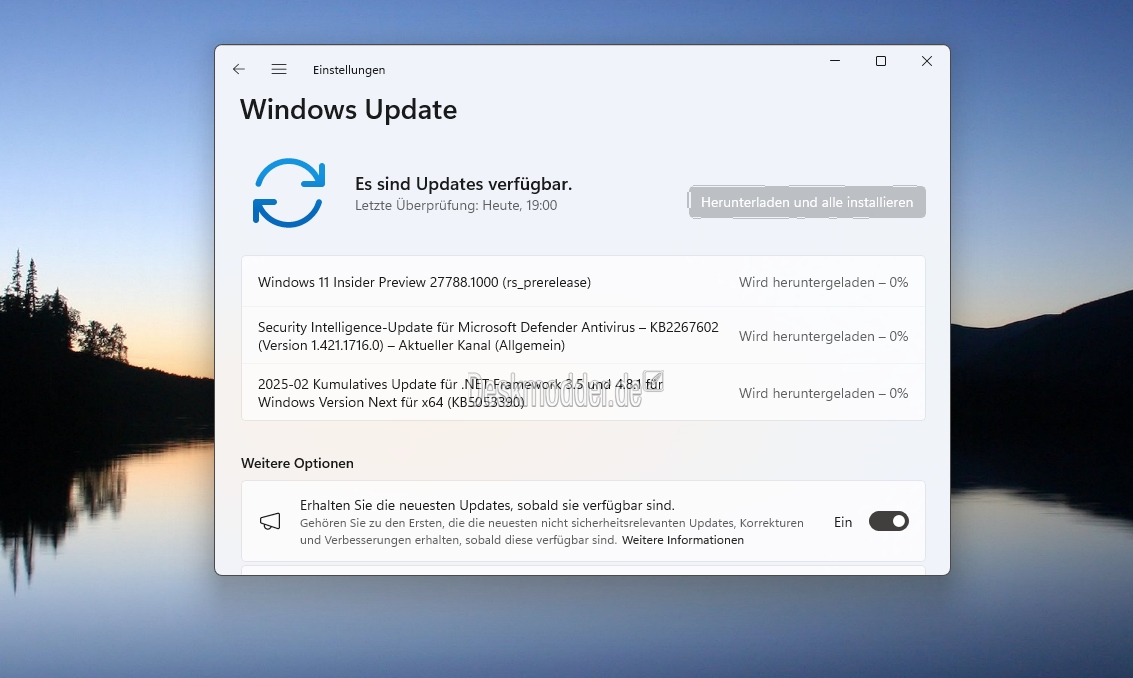Click the megaphone icon beside latest updates
Image resolution: width=1133 pixels, height=678 pixels.
(x=270, y=522)
